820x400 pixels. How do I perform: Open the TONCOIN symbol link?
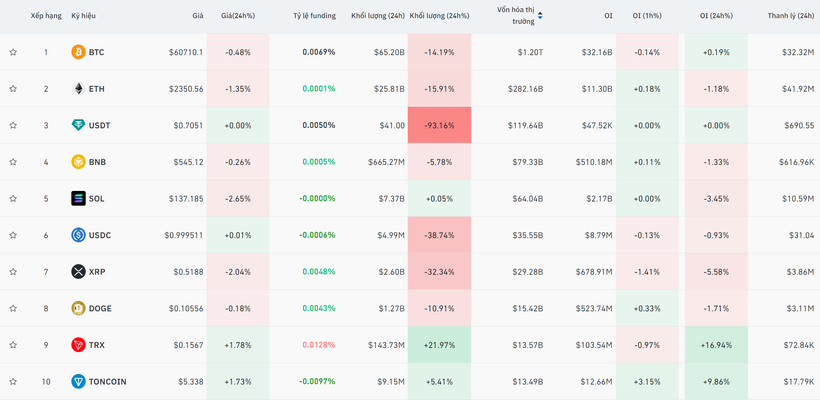pos(107,381)
